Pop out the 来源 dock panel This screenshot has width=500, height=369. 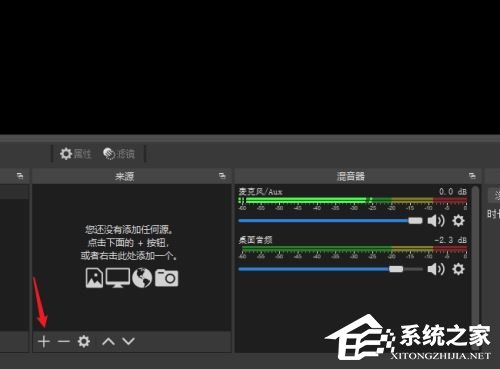click(x=222, y=176)
